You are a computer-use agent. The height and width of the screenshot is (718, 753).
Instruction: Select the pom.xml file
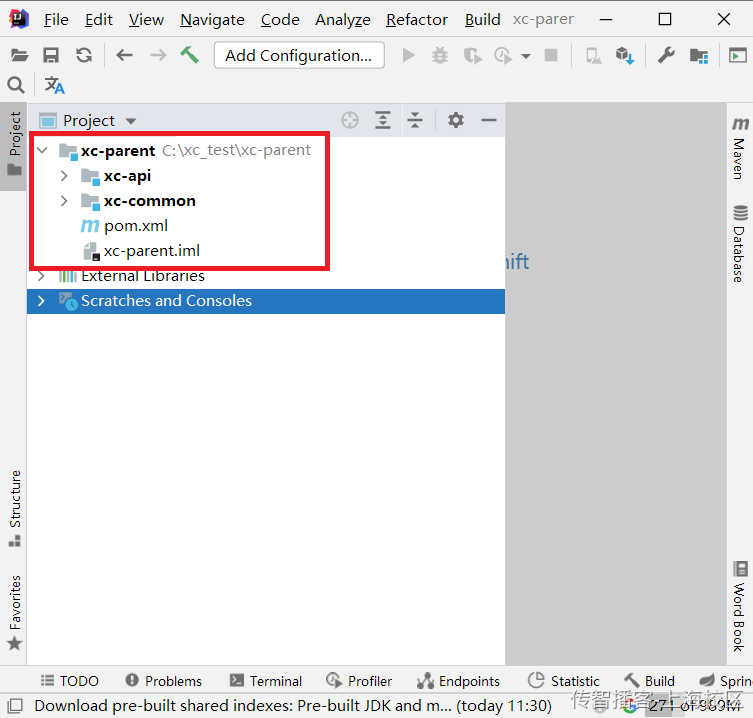pyautogui.click(x=136, y=226)
